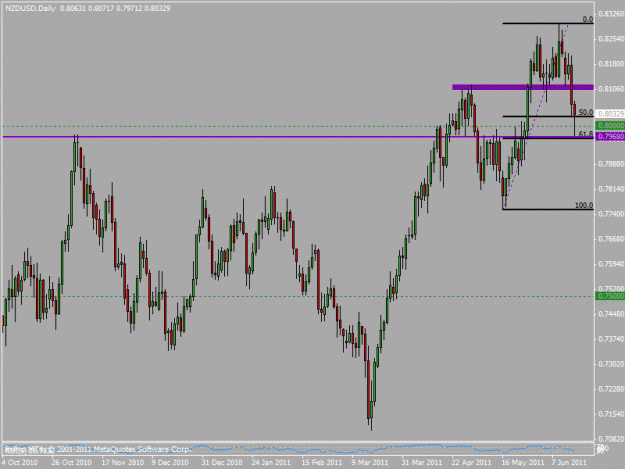Select the 100.0 Fibonacci level label

[584, 205]
